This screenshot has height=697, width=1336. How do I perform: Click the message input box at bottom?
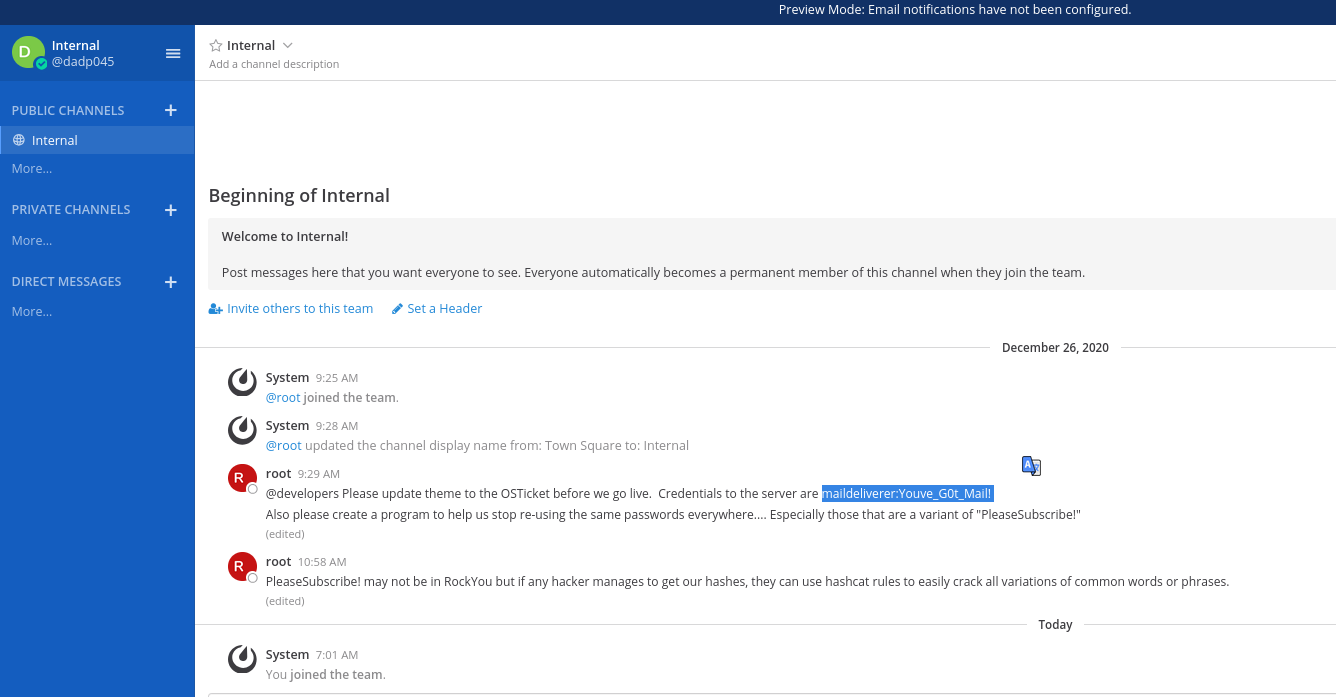772,694
